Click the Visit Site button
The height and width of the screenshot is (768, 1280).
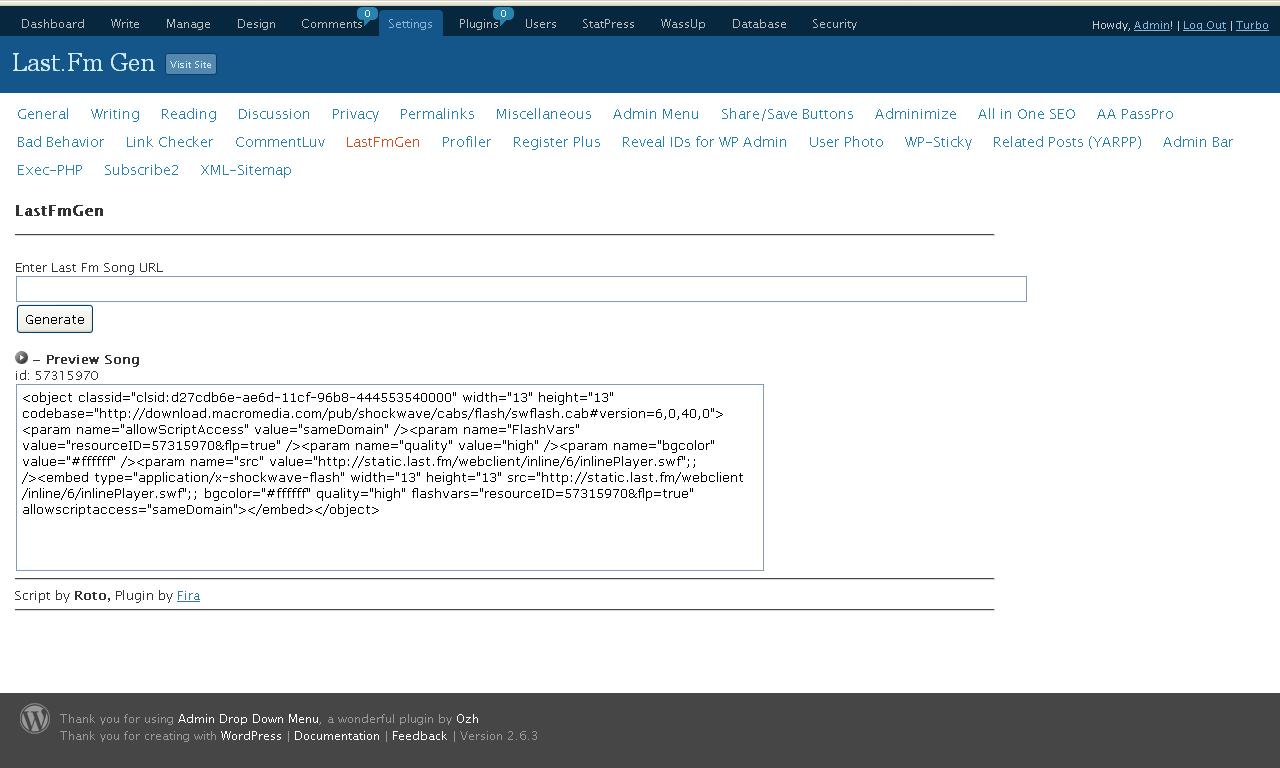point(191,64)
